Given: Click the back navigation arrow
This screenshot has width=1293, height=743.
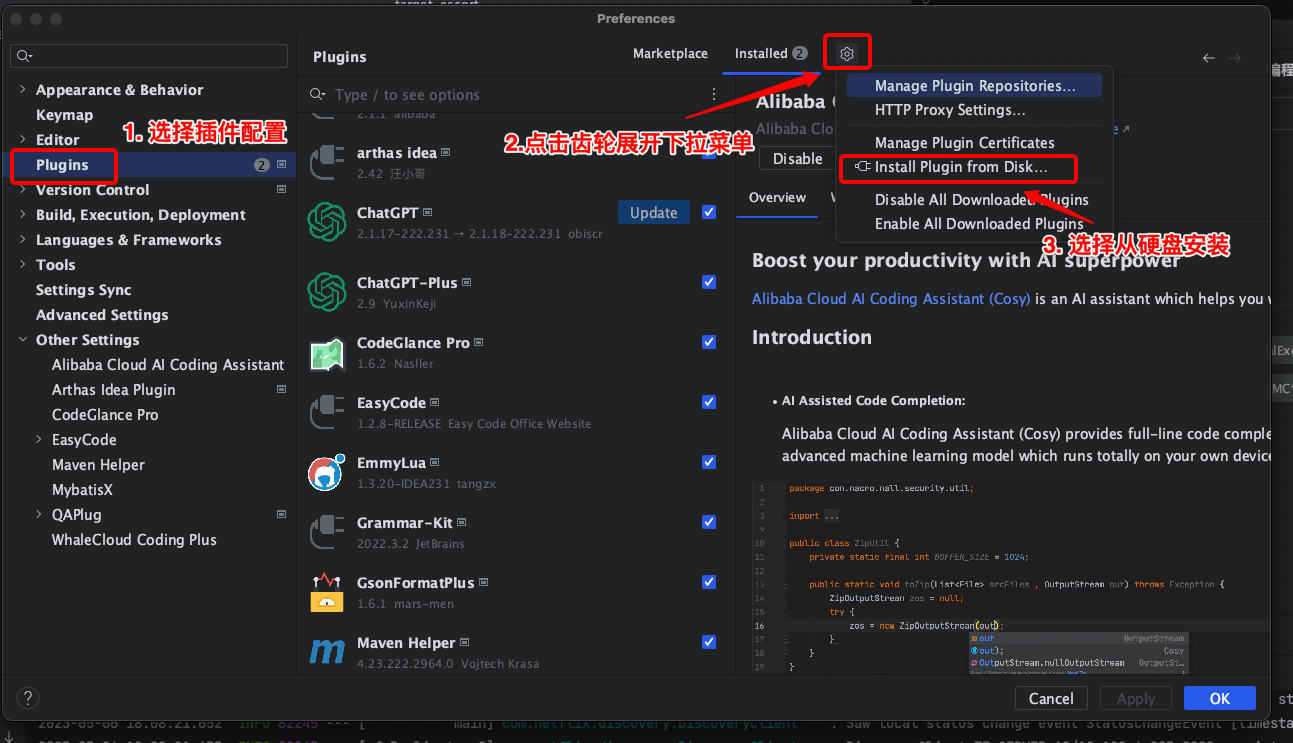Looking at the screenshot, I should tap(1208, 58).
